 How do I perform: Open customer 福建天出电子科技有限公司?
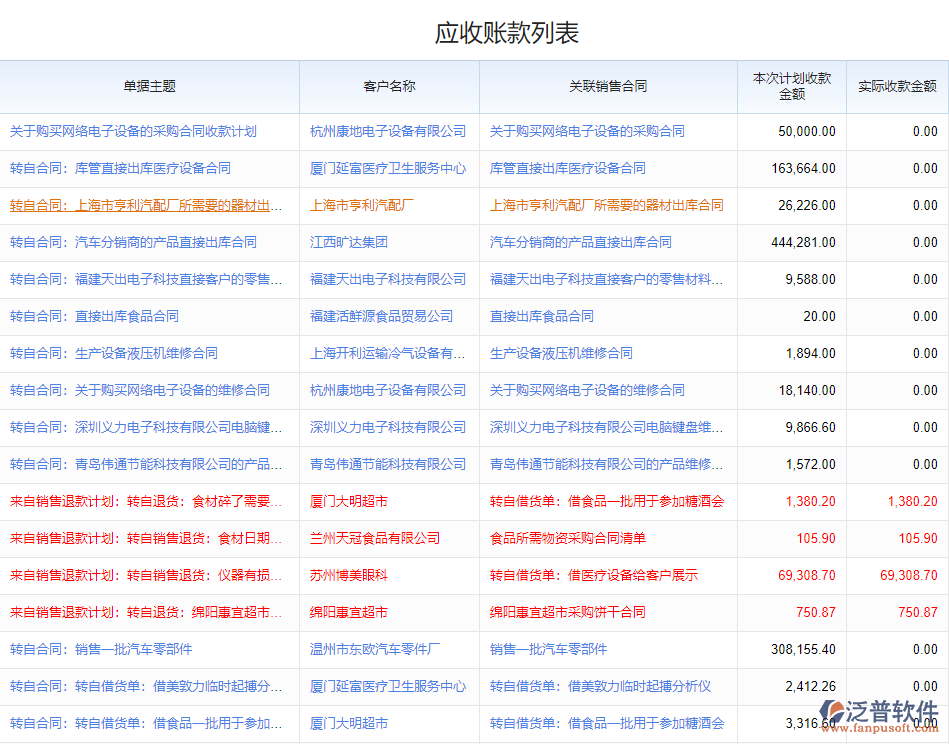click(x=389, y=279)
